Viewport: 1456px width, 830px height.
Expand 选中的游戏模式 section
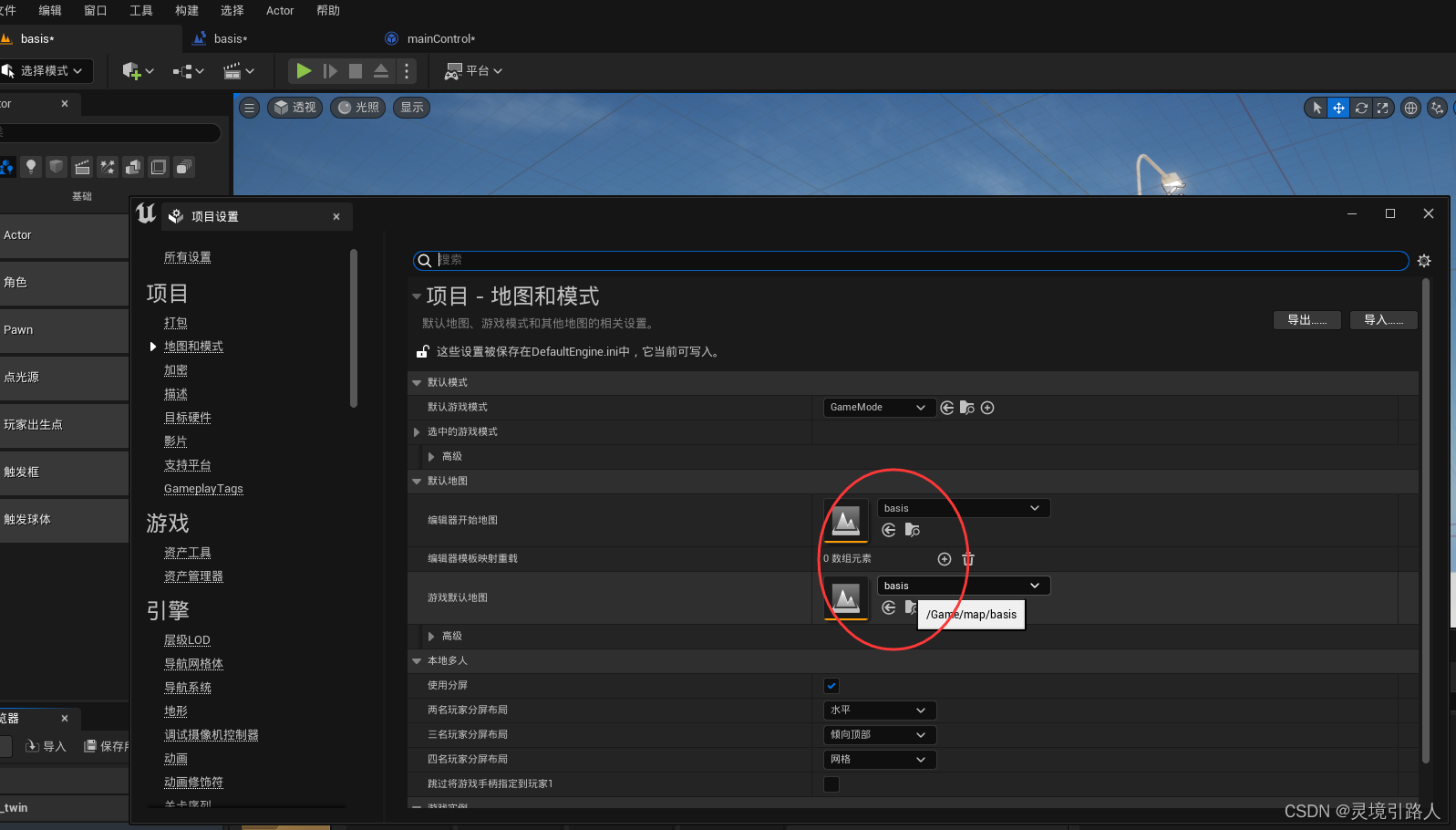click(417, 432)
